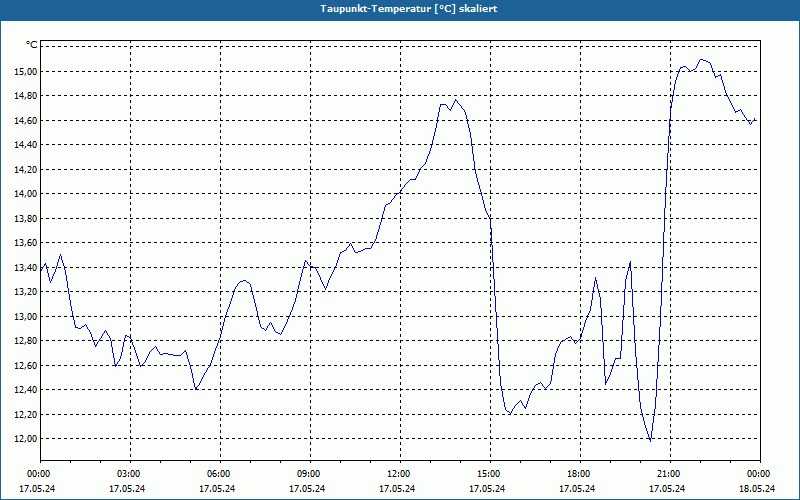Click the 14,40 y-axis label
The image size is (800, 500).
pyautogui.click(x=26, y=145)
